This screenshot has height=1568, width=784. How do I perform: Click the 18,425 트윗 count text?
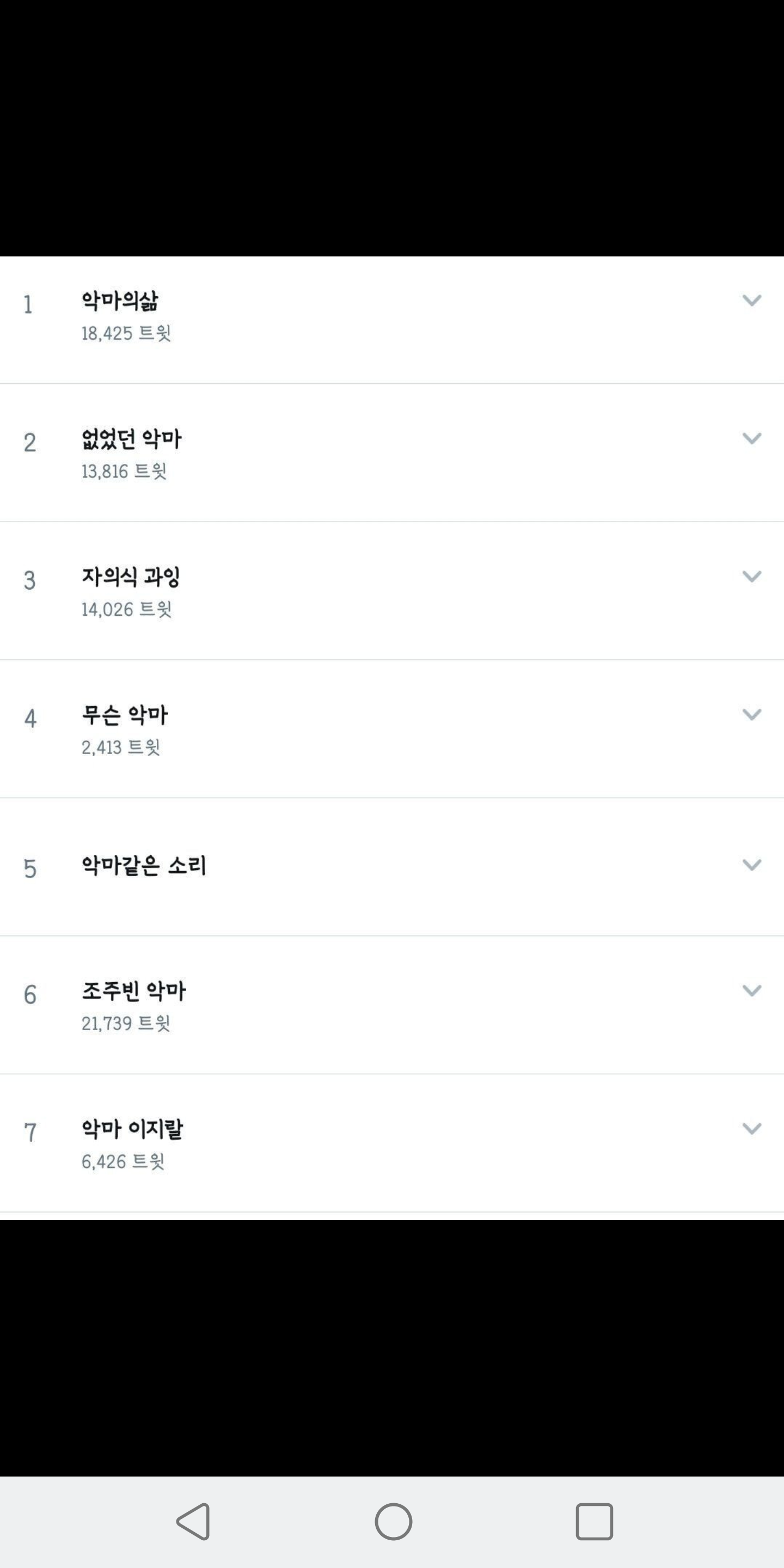click(x=126, y=334)
